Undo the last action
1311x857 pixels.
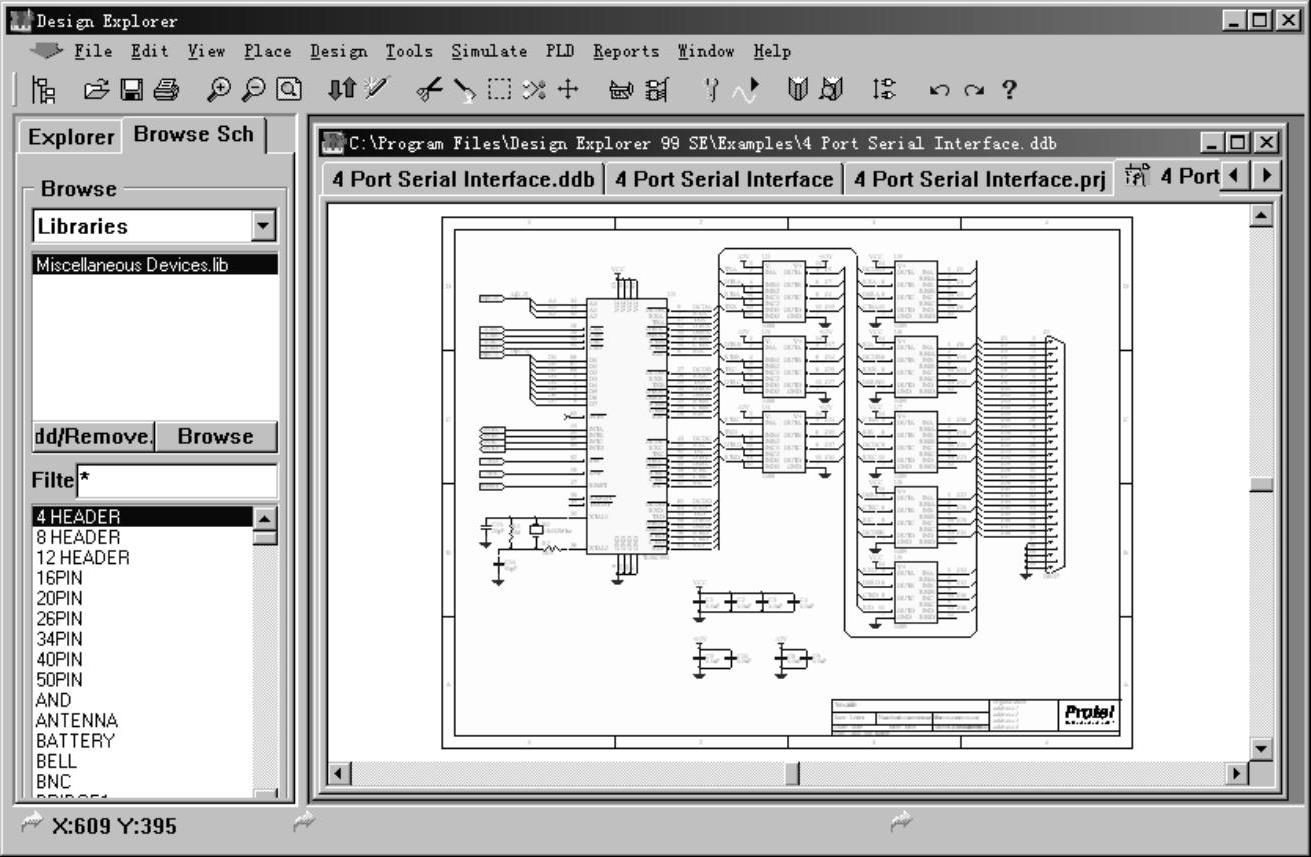pos(938,91)
